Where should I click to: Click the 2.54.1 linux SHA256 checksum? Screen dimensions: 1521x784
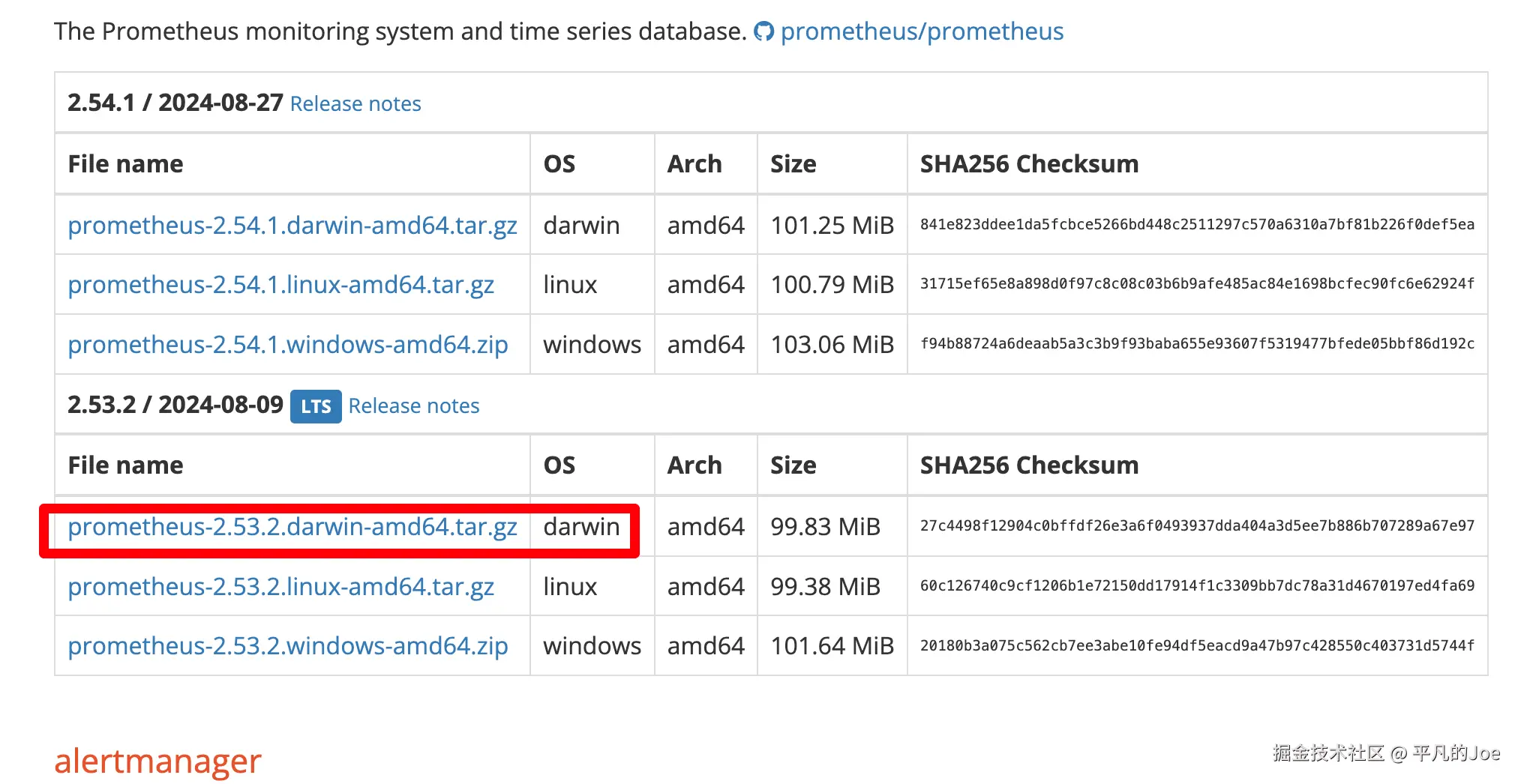click(1197, 284)
